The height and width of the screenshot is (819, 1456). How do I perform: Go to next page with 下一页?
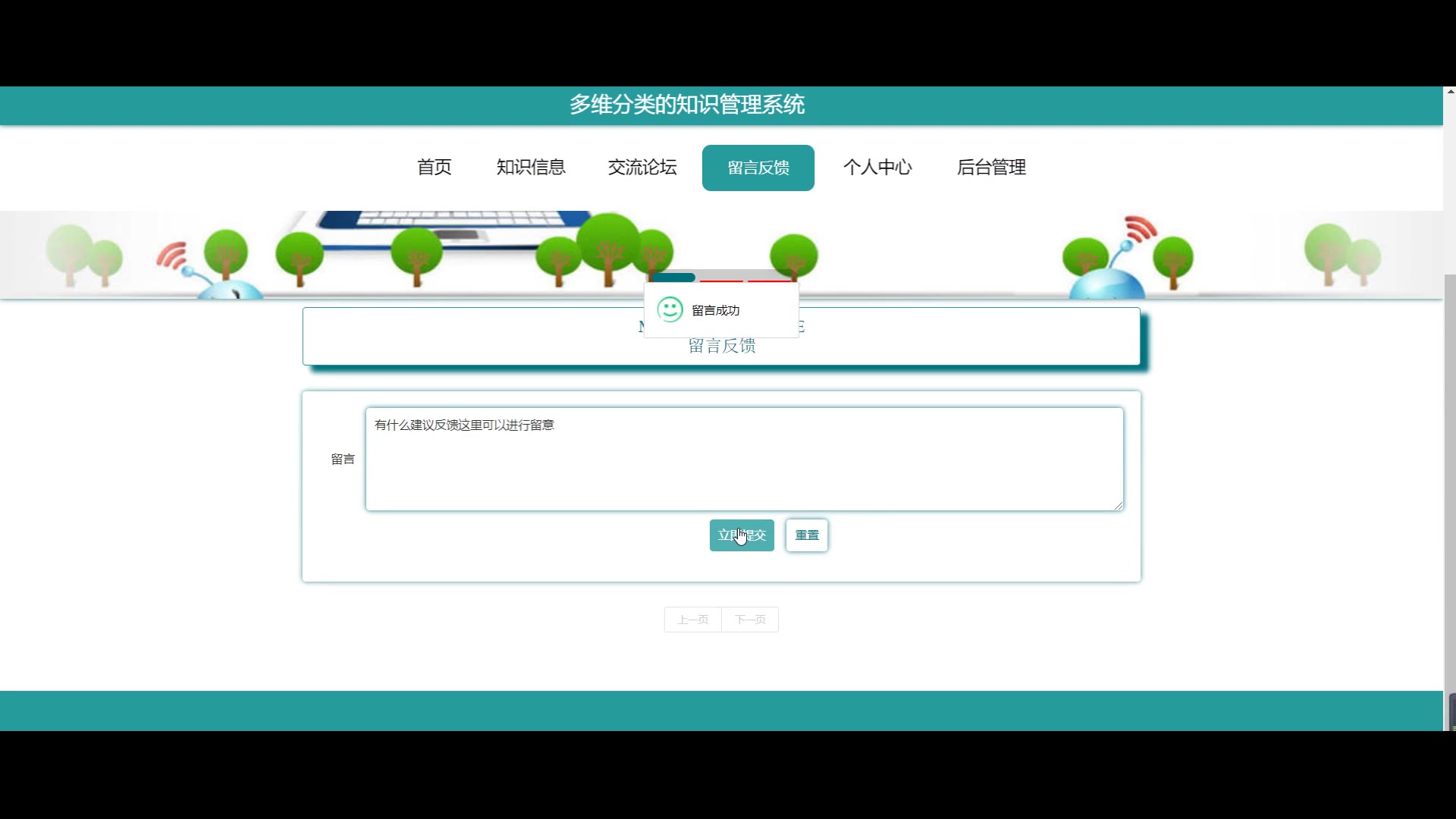(750, 620)
